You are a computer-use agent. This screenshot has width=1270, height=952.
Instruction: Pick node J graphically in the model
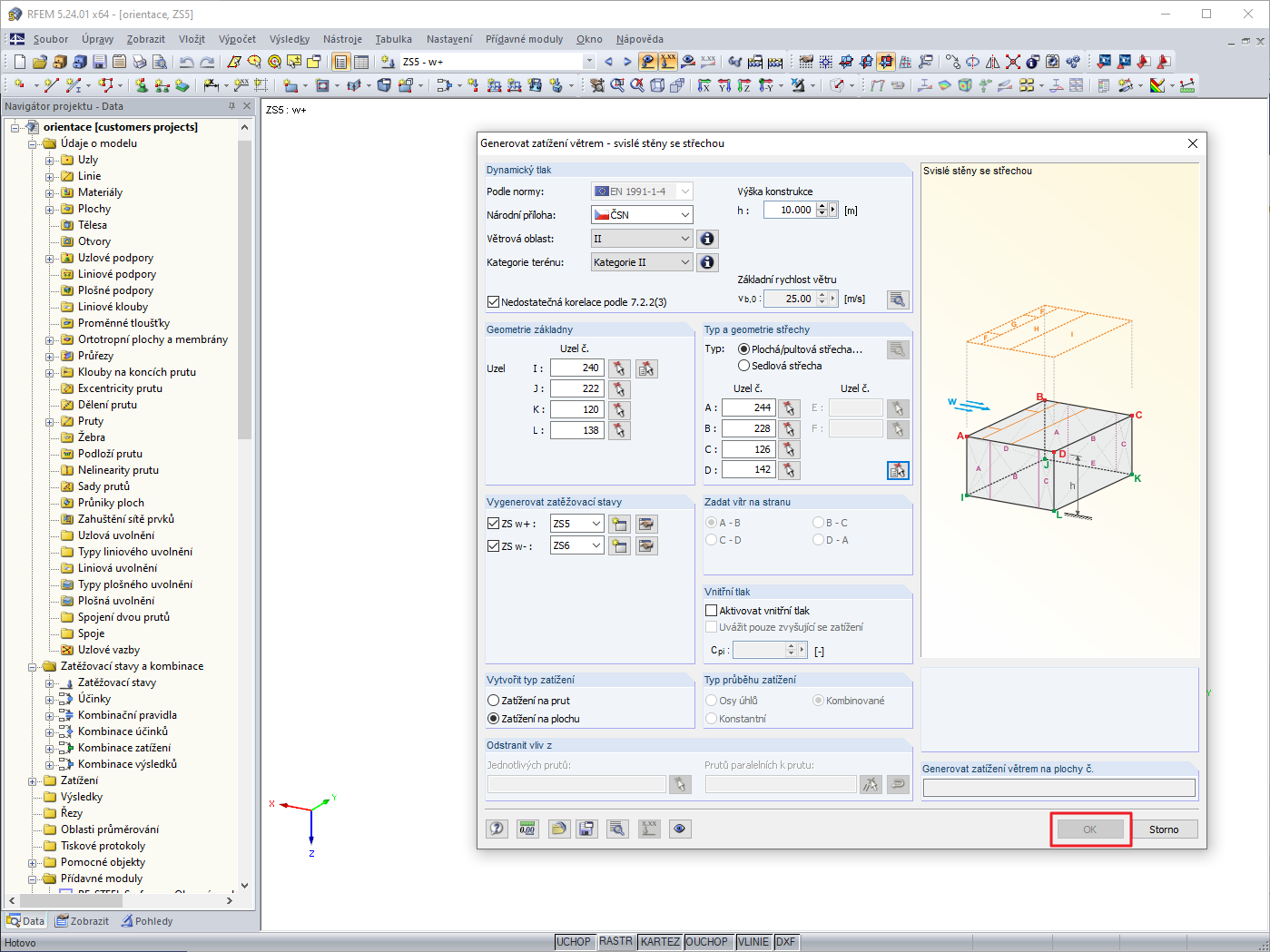619,388
